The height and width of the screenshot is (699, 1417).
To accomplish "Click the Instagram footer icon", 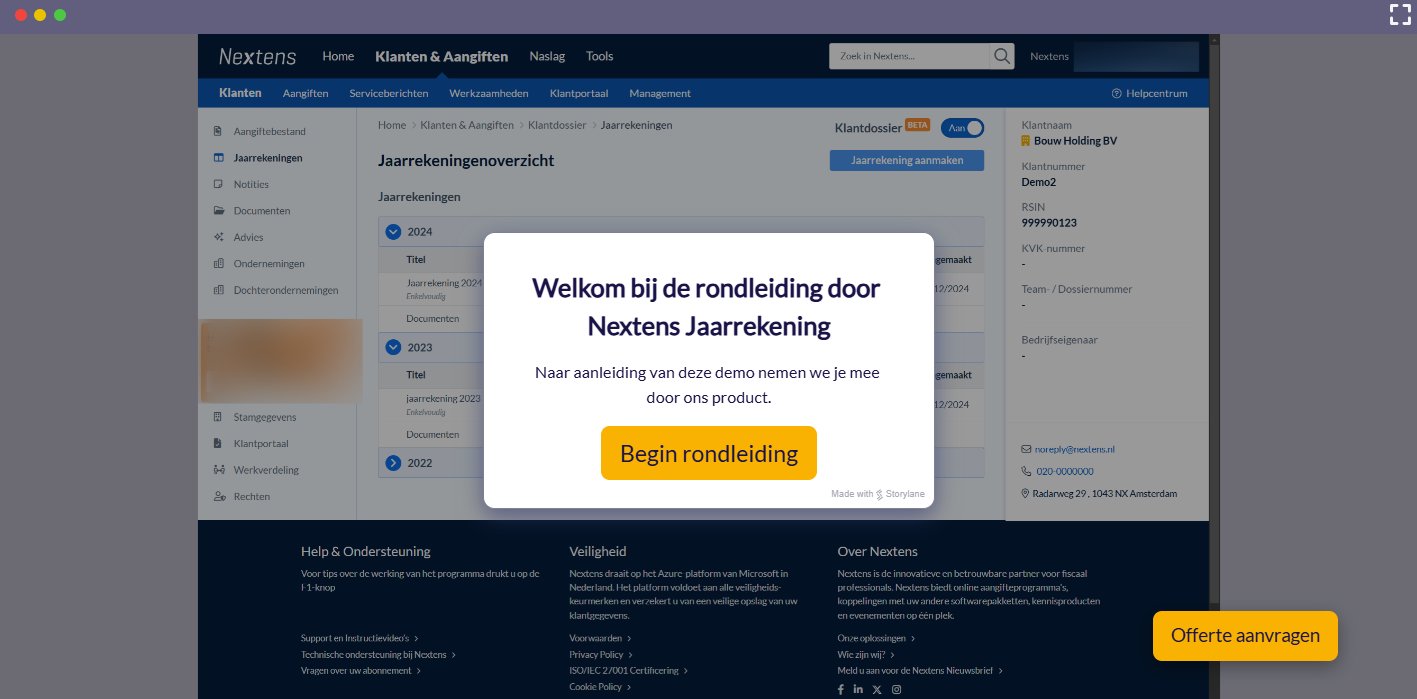I will (897, 690).
